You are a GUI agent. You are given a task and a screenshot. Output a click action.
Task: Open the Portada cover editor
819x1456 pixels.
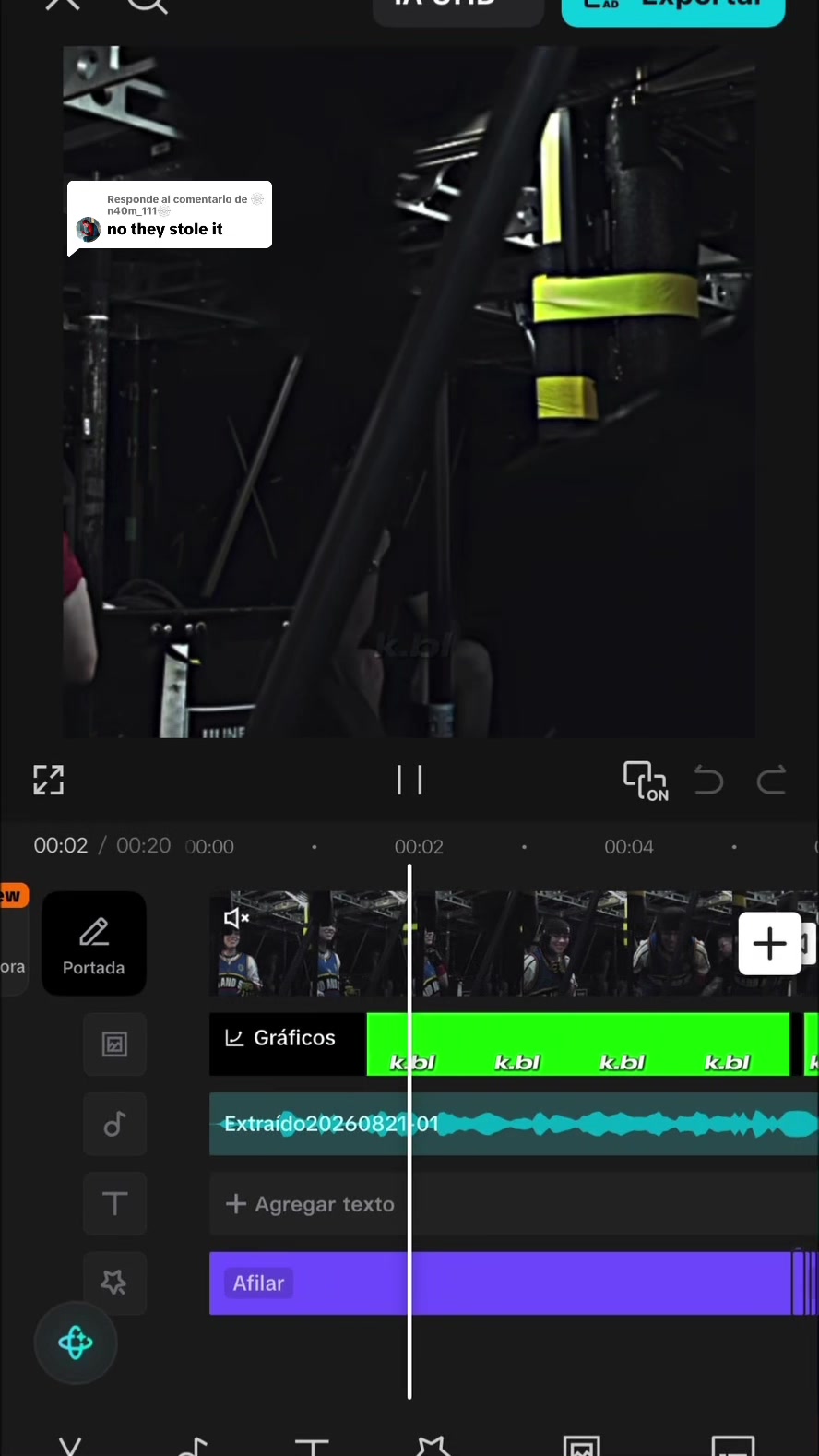94,943
